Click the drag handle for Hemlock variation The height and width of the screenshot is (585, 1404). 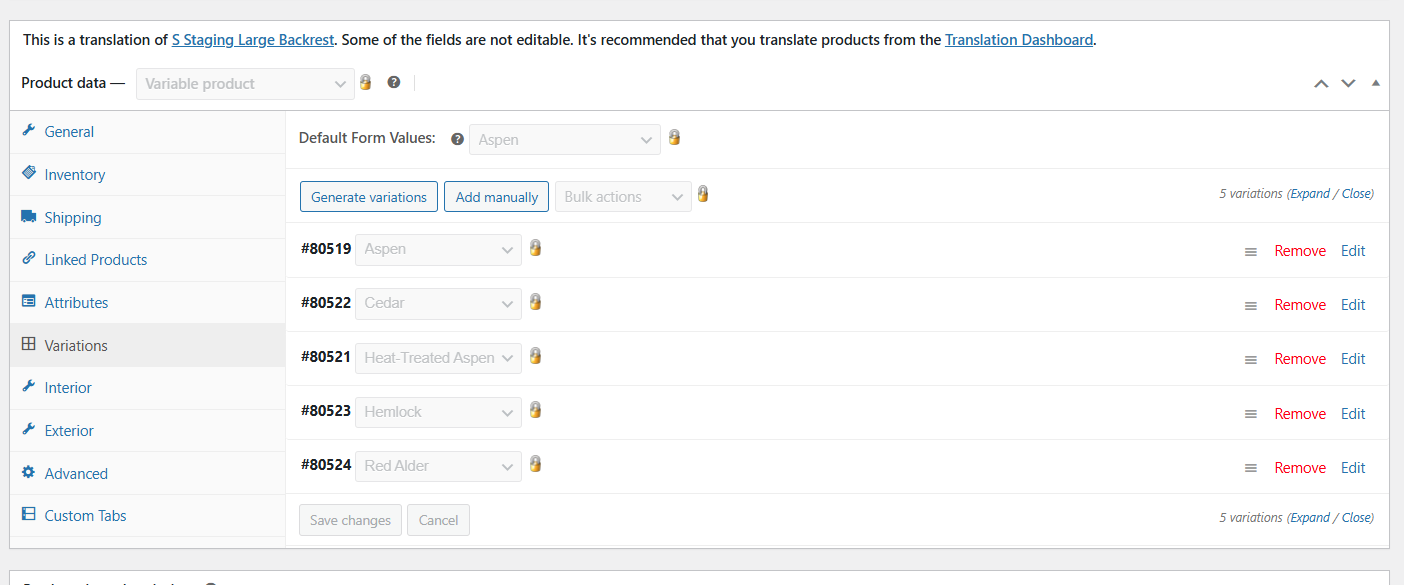tap(1250, 414)
